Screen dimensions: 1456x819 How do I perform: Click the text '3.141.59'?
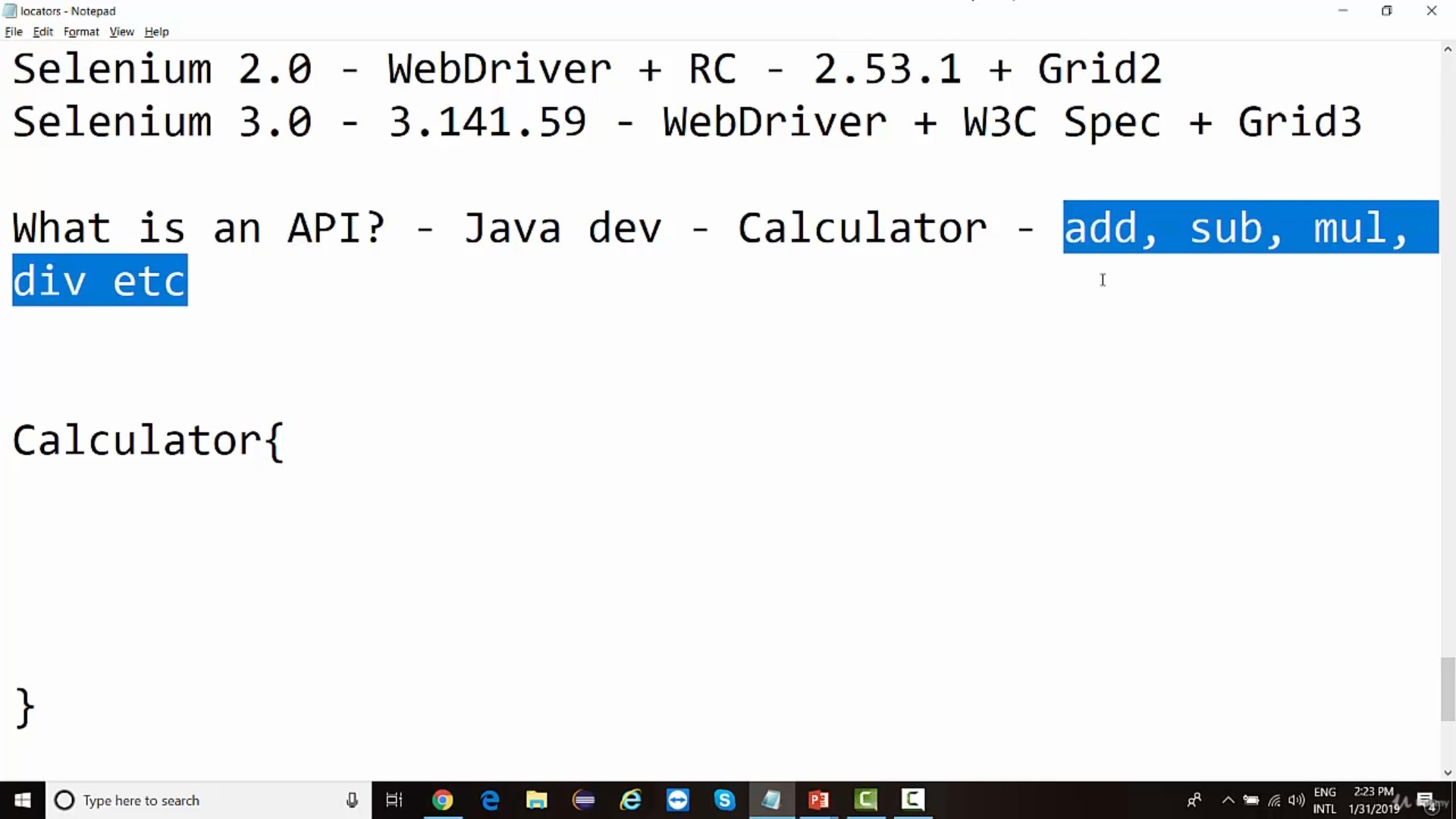488,122
